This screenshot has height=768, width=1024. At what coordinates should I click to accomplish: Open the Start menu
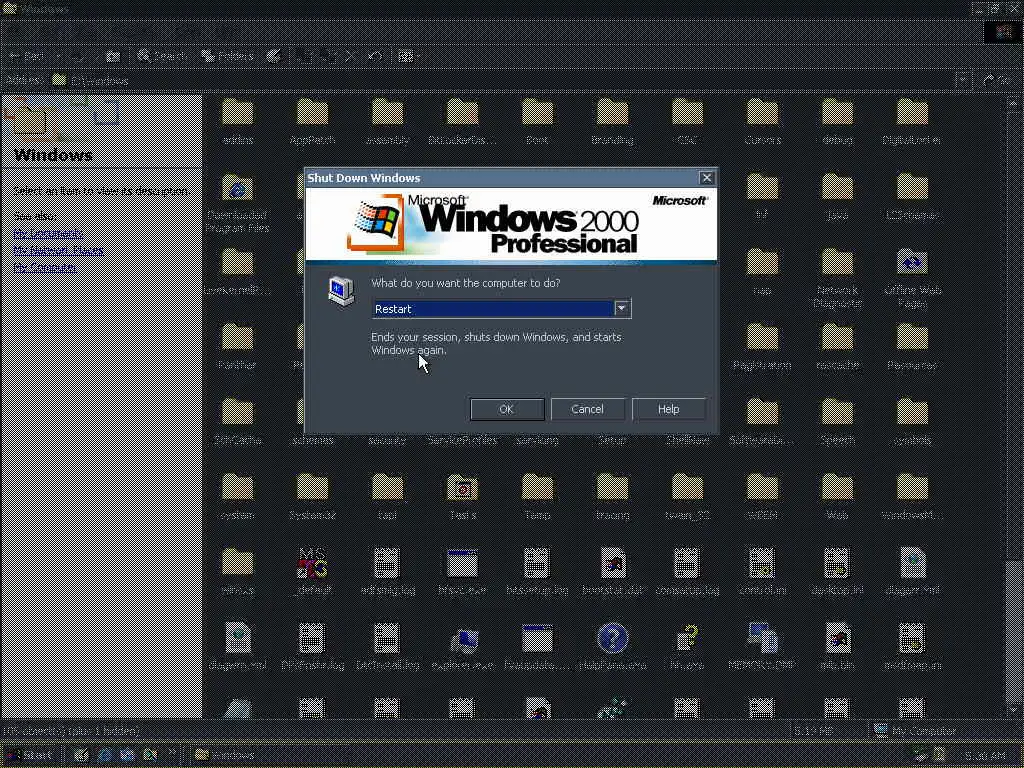point(29,755)
